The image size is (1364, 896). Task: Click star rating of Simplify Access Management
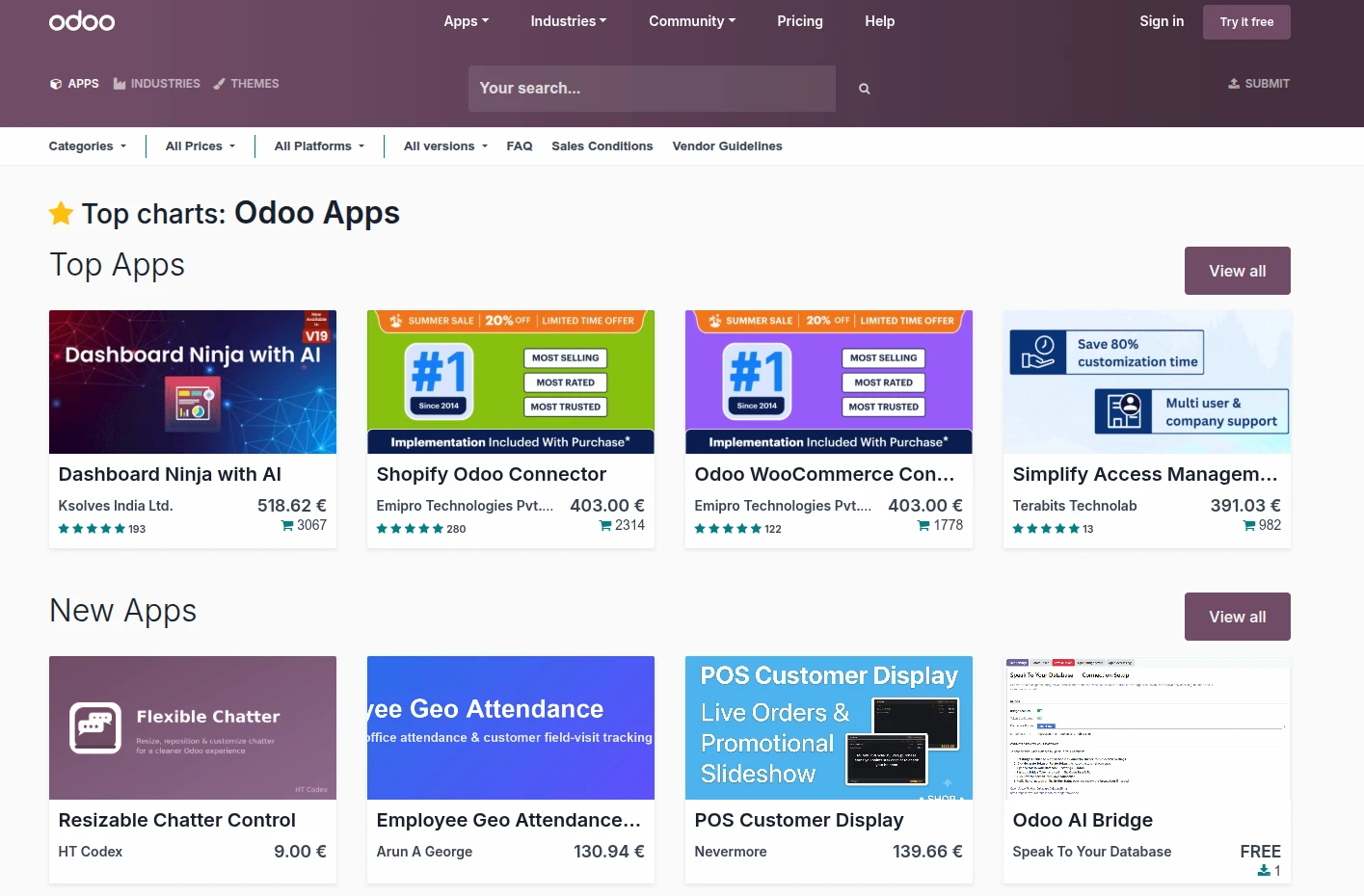[1046, 529]
